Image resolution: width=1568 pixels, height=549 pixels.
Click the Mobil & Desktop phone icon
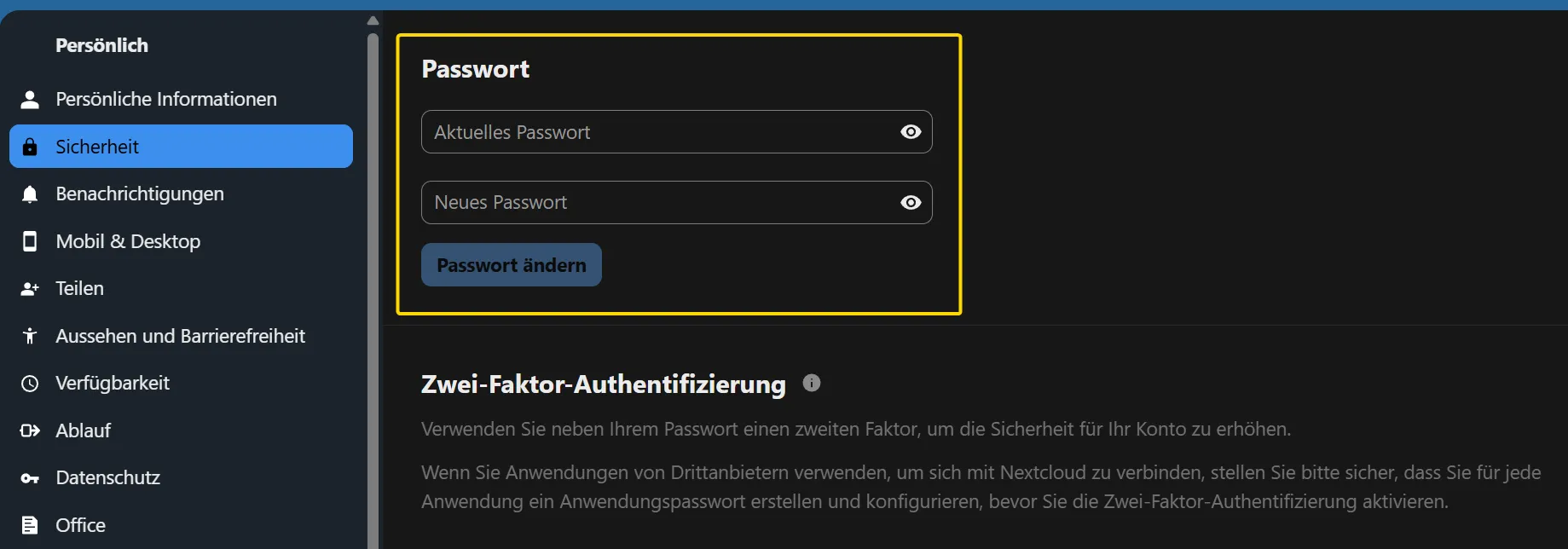coord(30,241)
